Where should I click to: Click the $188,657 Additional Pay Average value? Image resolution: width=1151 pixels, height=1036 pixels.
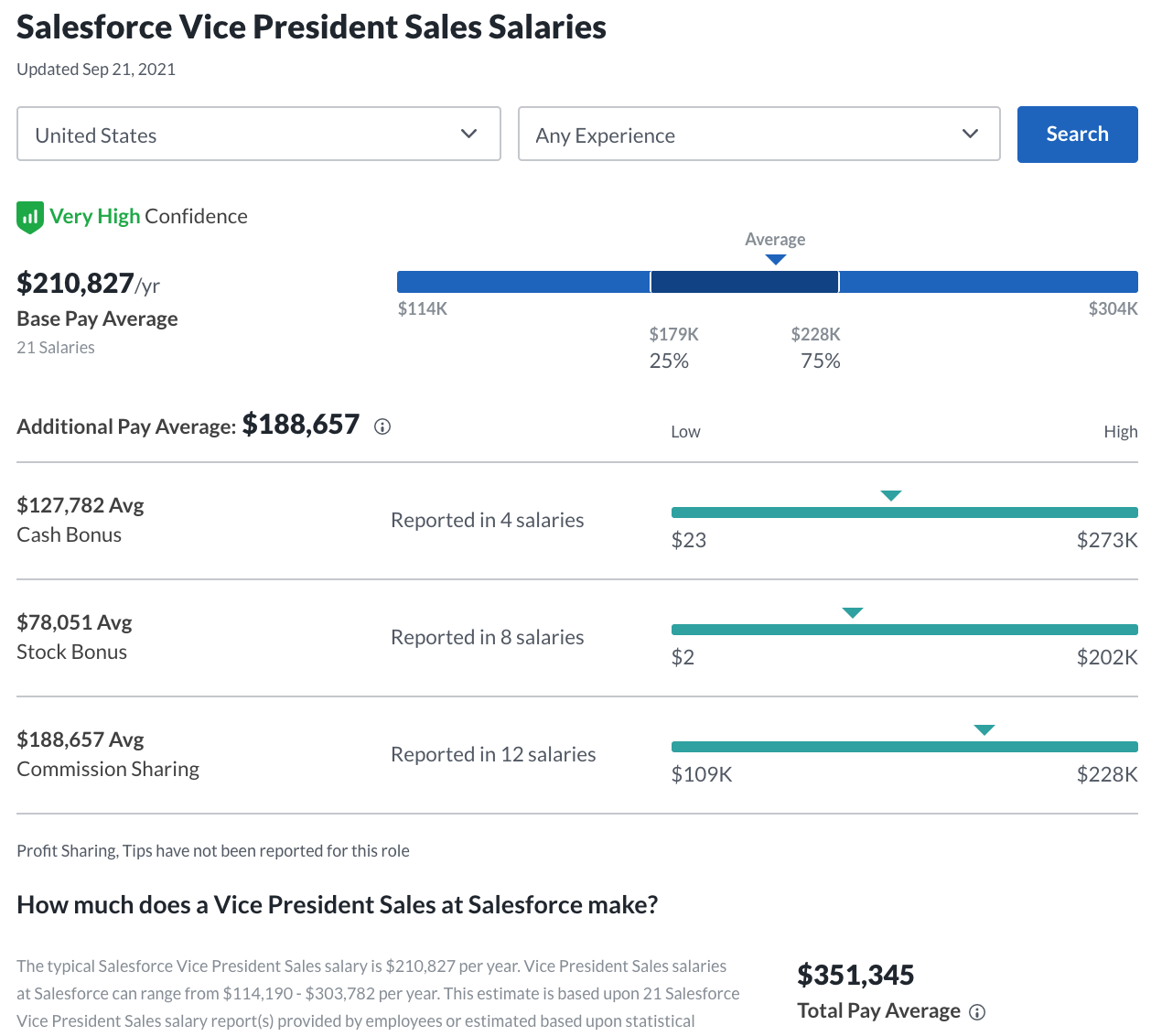point(301,425)
